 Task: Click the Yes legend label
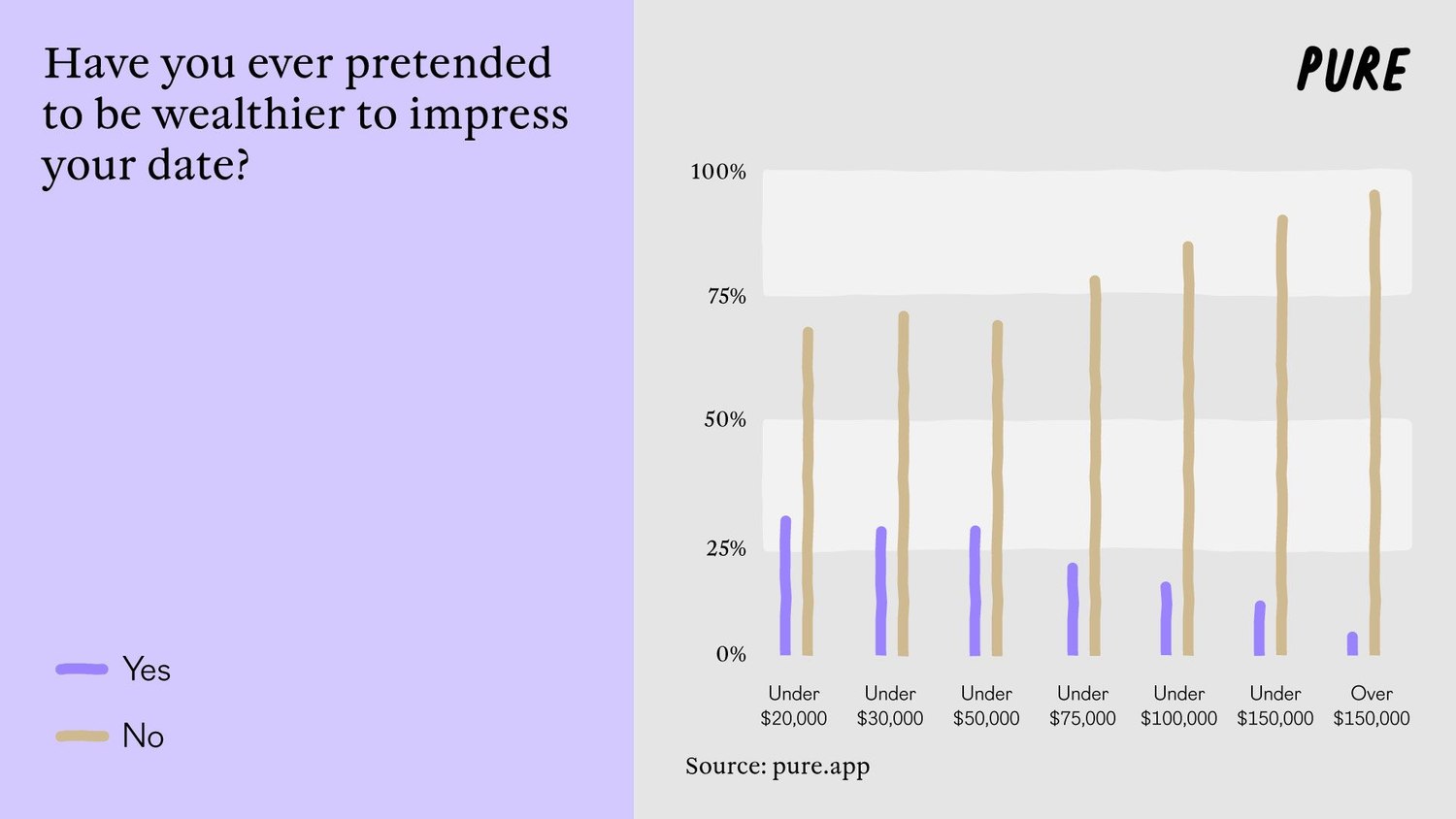click(147, 670)
